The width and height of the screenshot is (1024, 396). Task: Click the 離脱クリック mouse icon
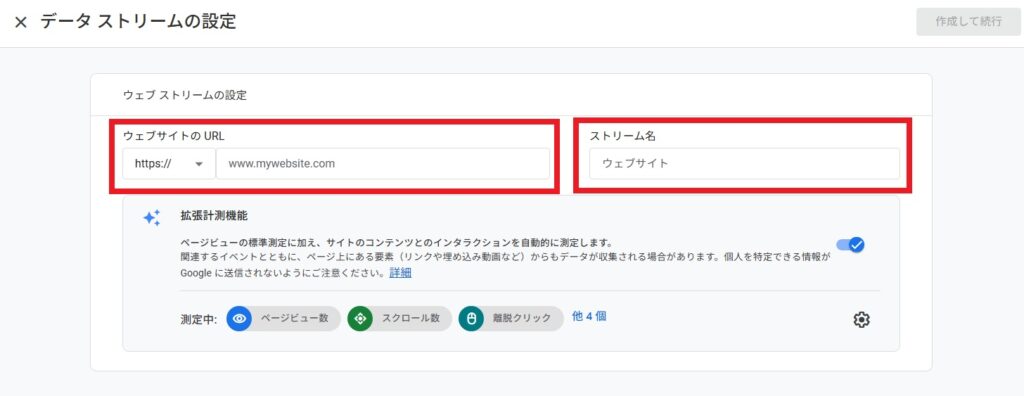click(471, 319)
